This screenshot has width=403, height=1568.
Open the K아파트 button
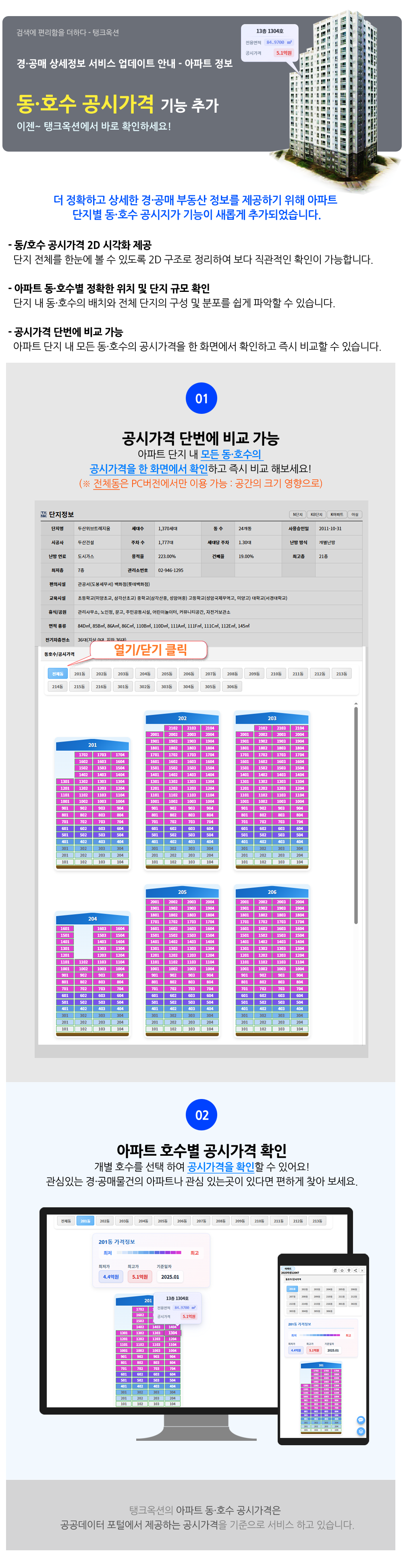coord(337,514)
